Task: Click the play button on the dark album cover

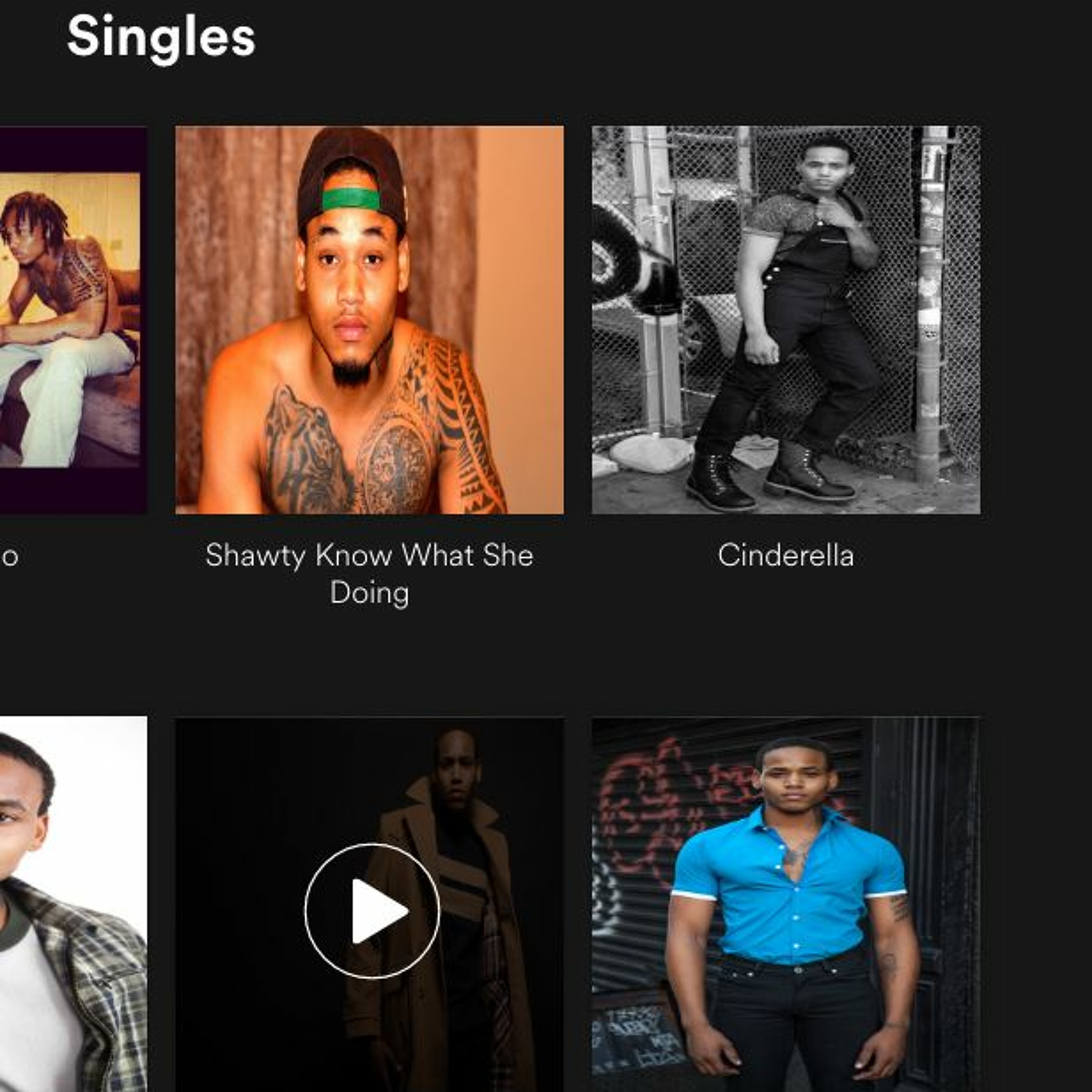Action: pyautogui.click(x=372, y=911)
